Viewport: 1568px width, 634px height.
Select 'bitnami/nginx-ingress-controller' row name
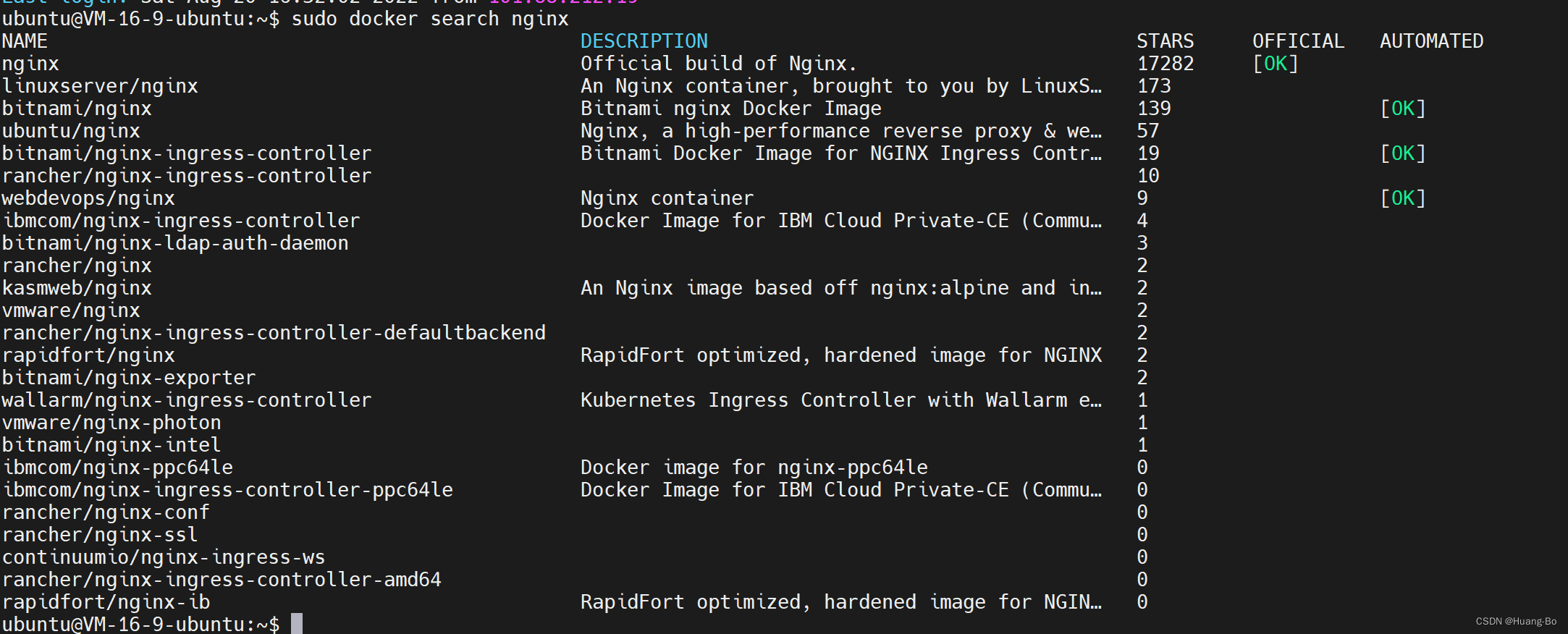pos(187,153)
